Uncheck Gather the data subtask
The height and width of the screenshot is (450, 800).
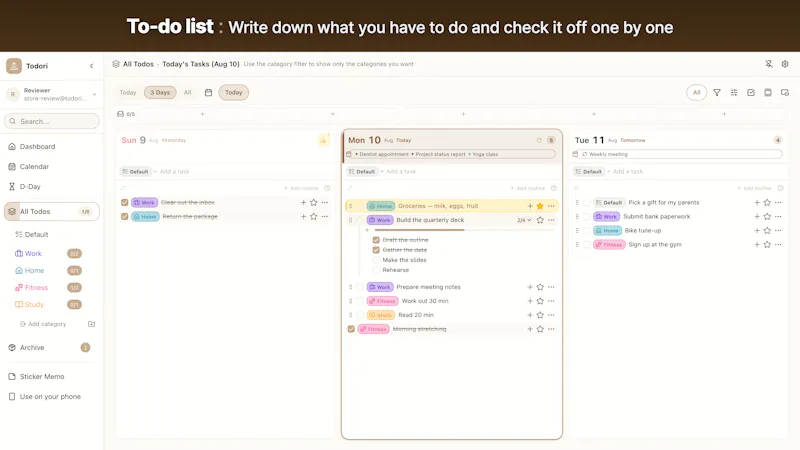[376, 250]
